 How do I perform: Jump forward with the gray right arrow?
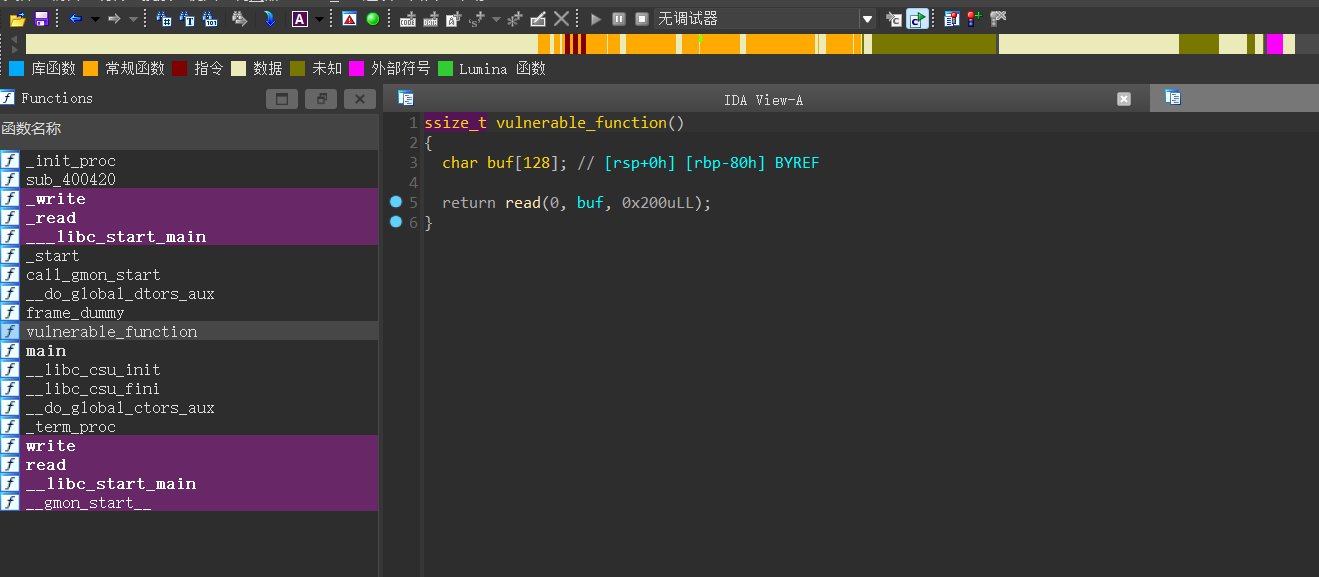(x=114, y=19)
